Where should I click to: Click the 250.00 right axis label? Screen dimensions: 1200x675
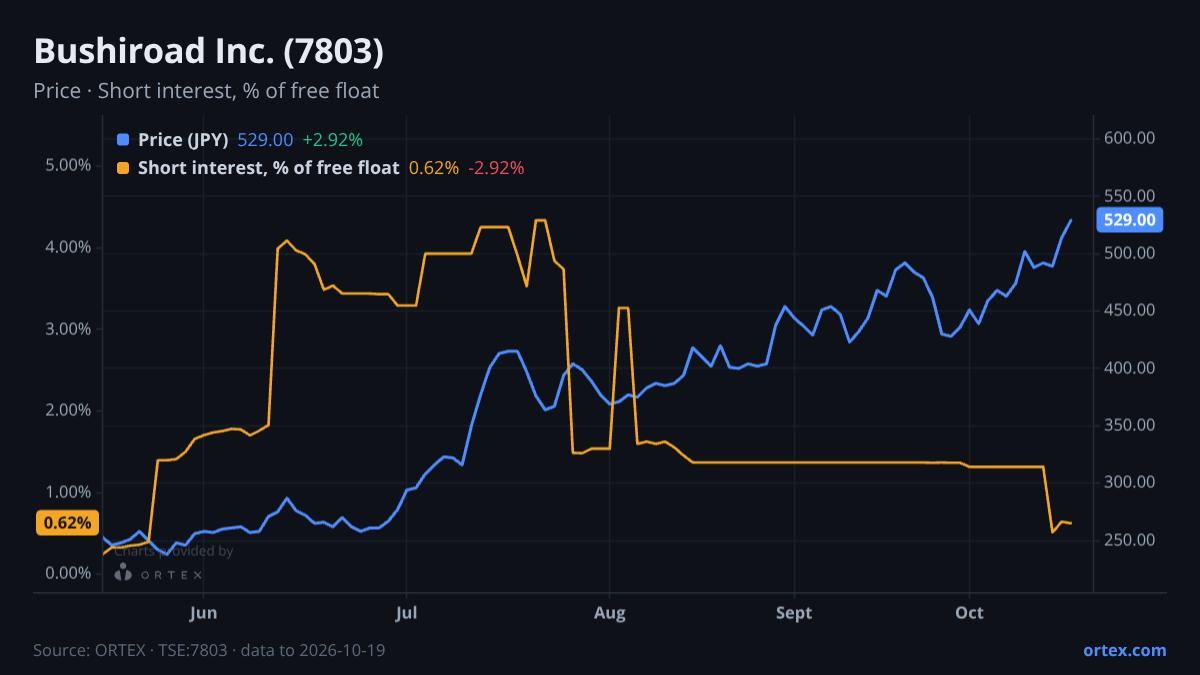point(1130,541)
